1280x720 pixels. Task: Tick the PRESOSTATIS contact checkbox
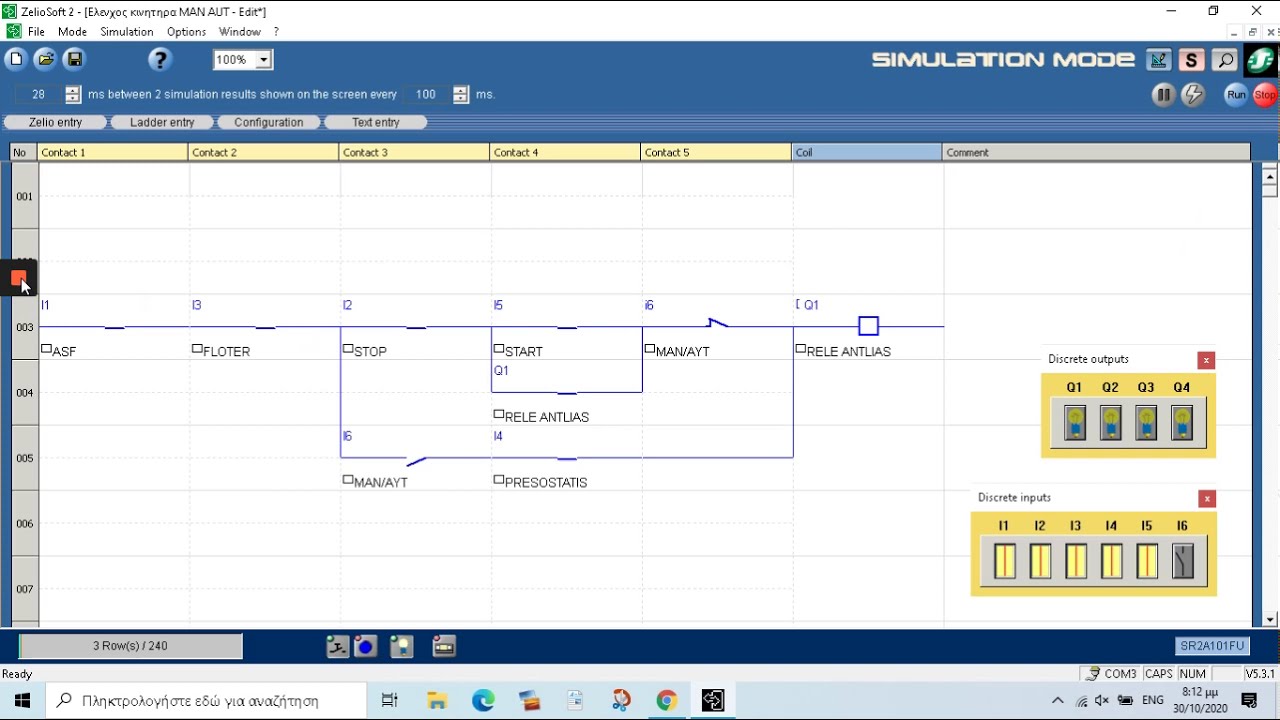coord(499,480)
